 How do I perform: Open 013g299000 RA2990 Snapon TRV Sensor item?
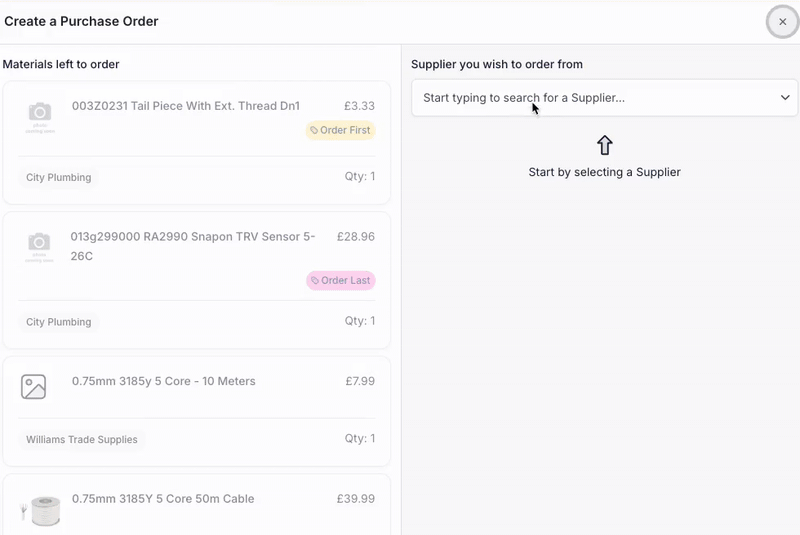coord(192,237)
